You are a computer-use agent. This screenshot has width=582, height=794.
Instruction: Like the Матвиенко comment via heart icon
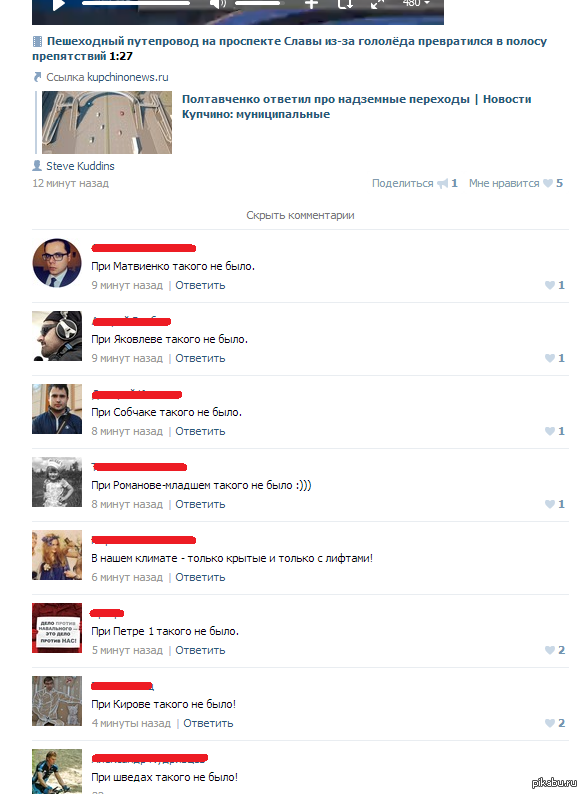click(x=550, y=285)
